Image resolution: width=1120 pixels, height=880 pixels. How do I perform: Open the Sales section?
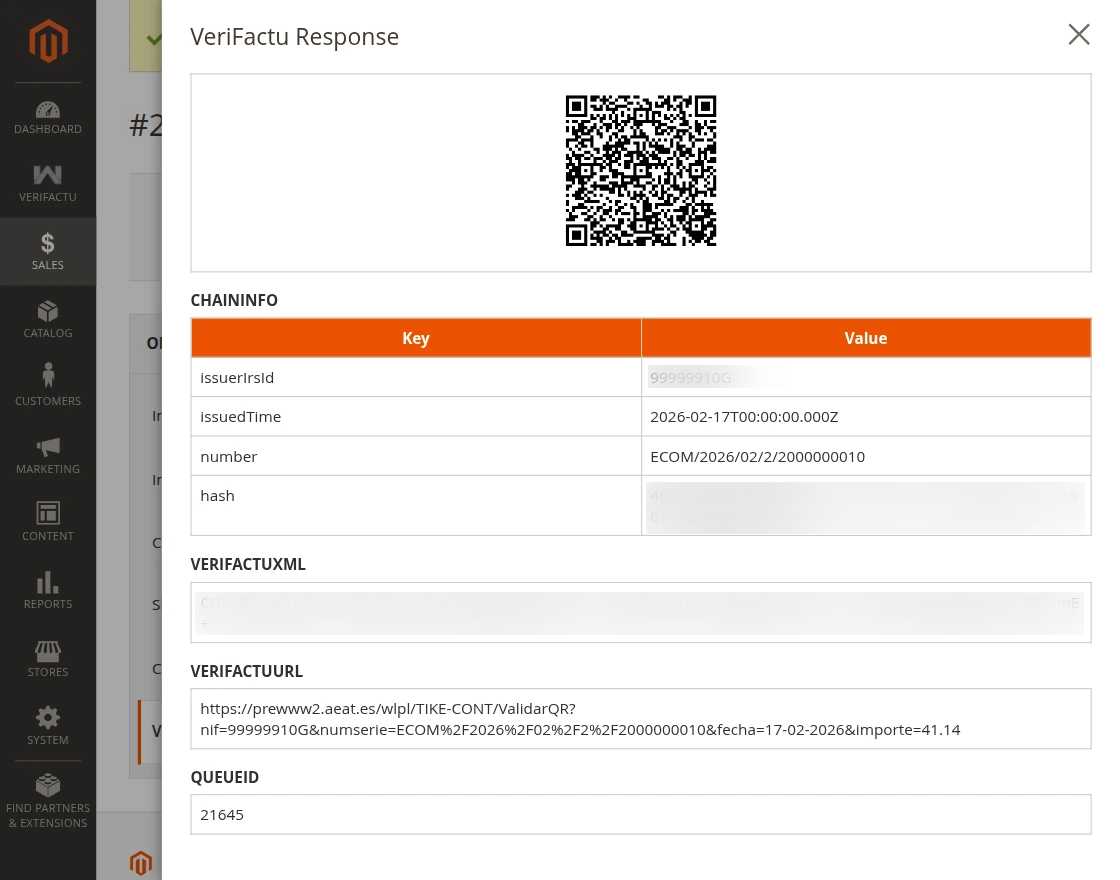pos(47,251)
